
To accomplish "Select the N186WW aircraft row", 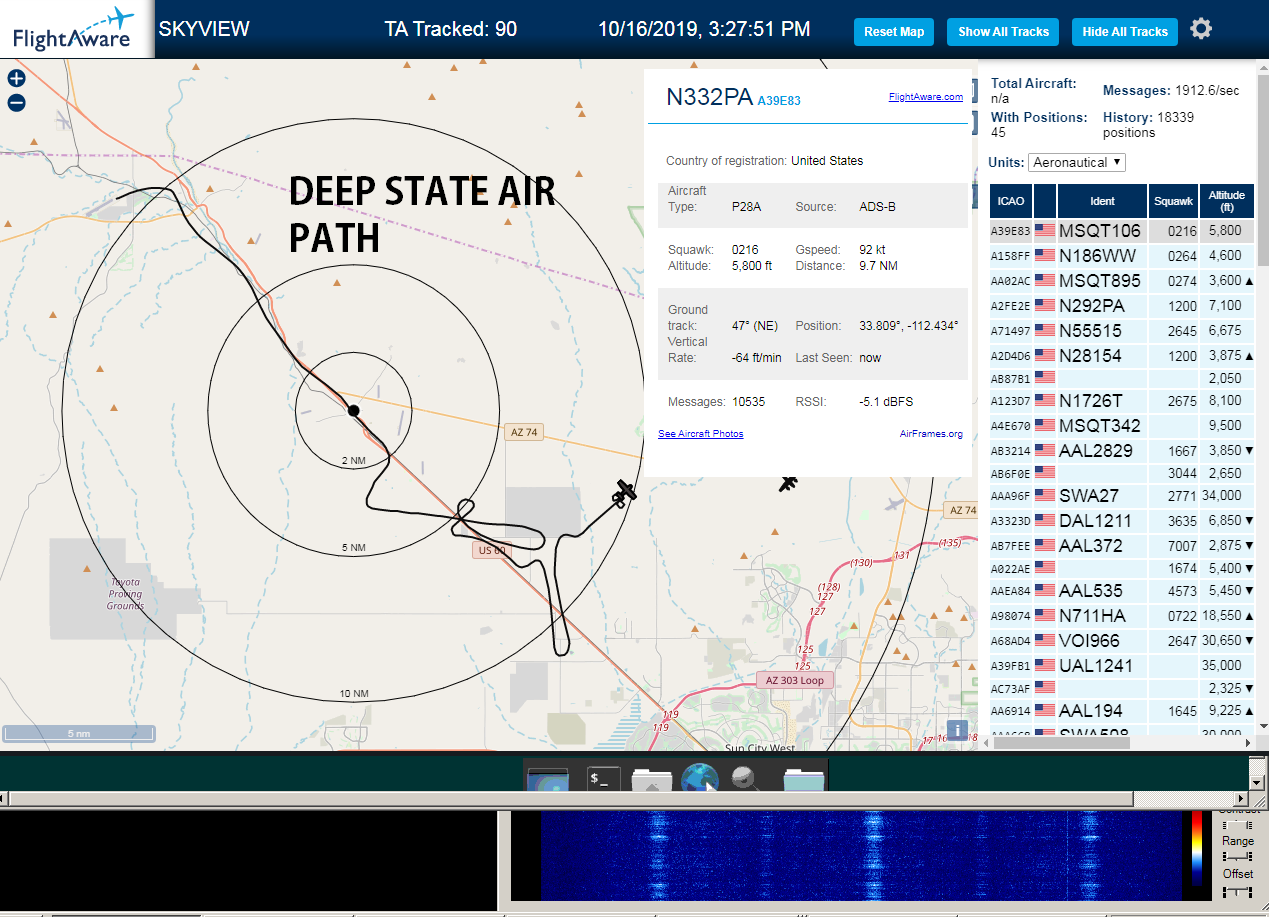I will coord(1120,256).
